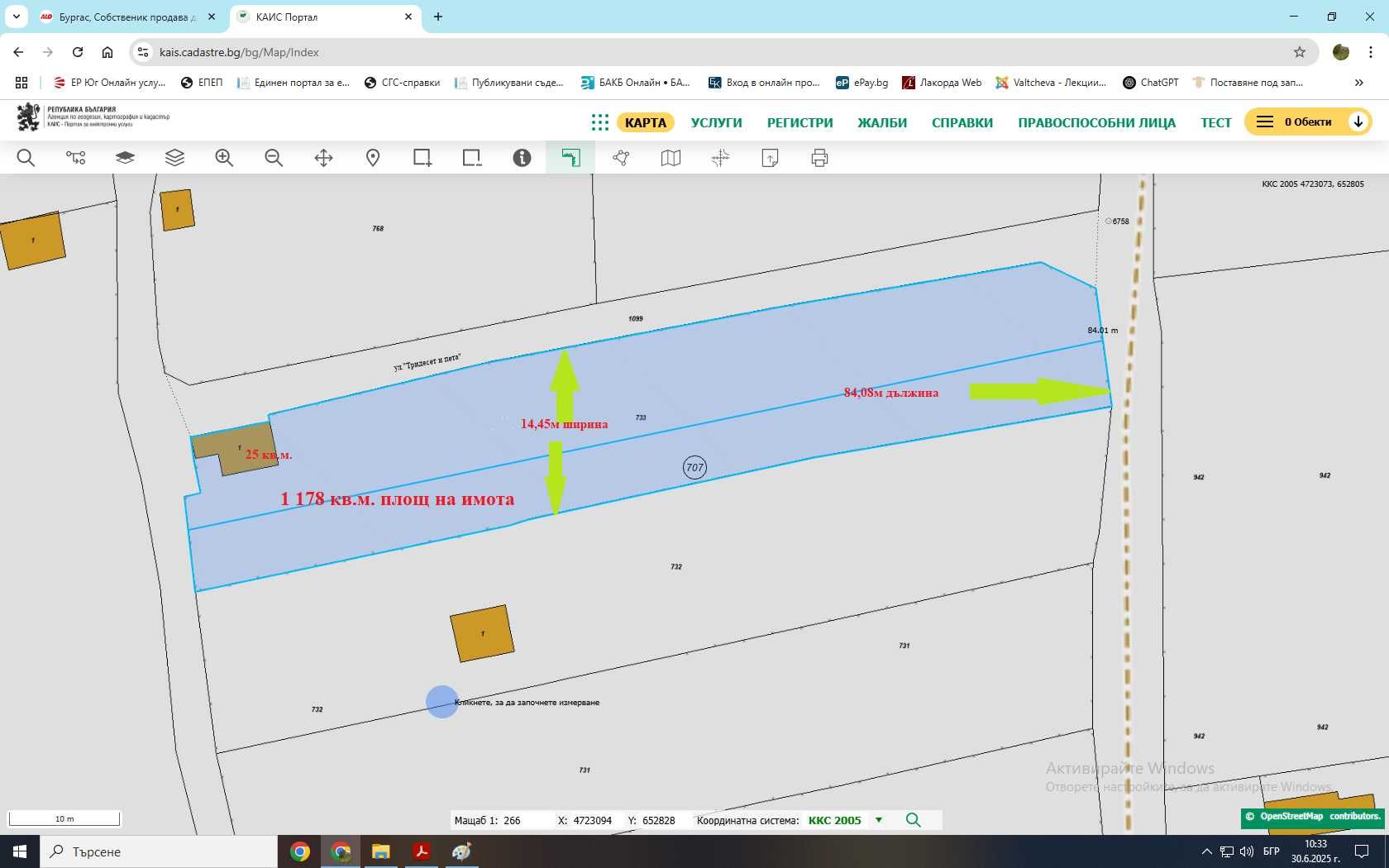Viewport: 1389px width, 868px height.
Task: Activate the object info tool
Action: 522,158
